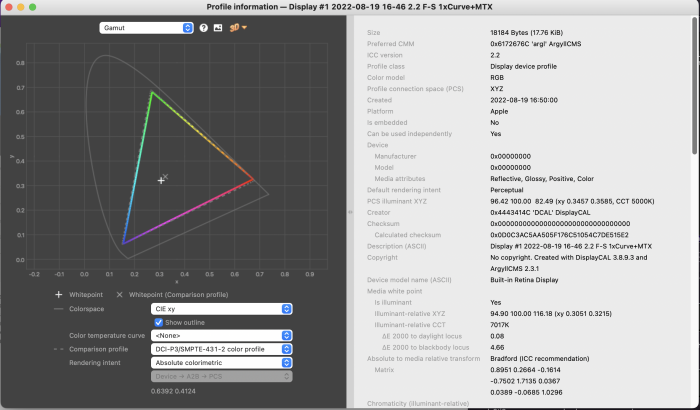The width and height of the screenshot is (700, 410).
Task: Choose a different Comparison profile from the dropdown
Action: tap(221, 348)
